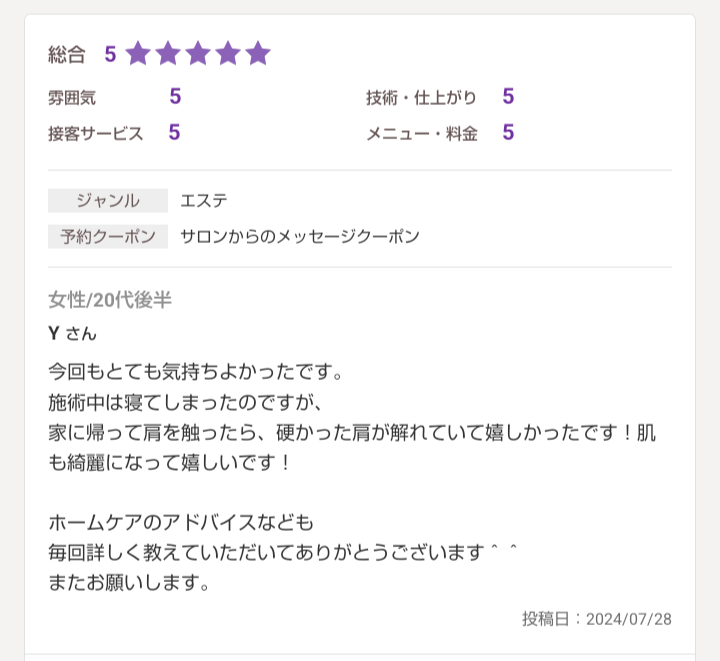Select the overall score number next to 総合

coord(110,54)
